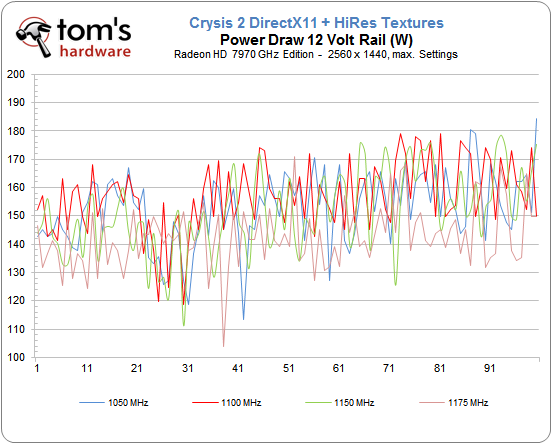The image size is (552, 444).
Task: Click the 1175 MHz pink legend line
Action: (432, 402)
